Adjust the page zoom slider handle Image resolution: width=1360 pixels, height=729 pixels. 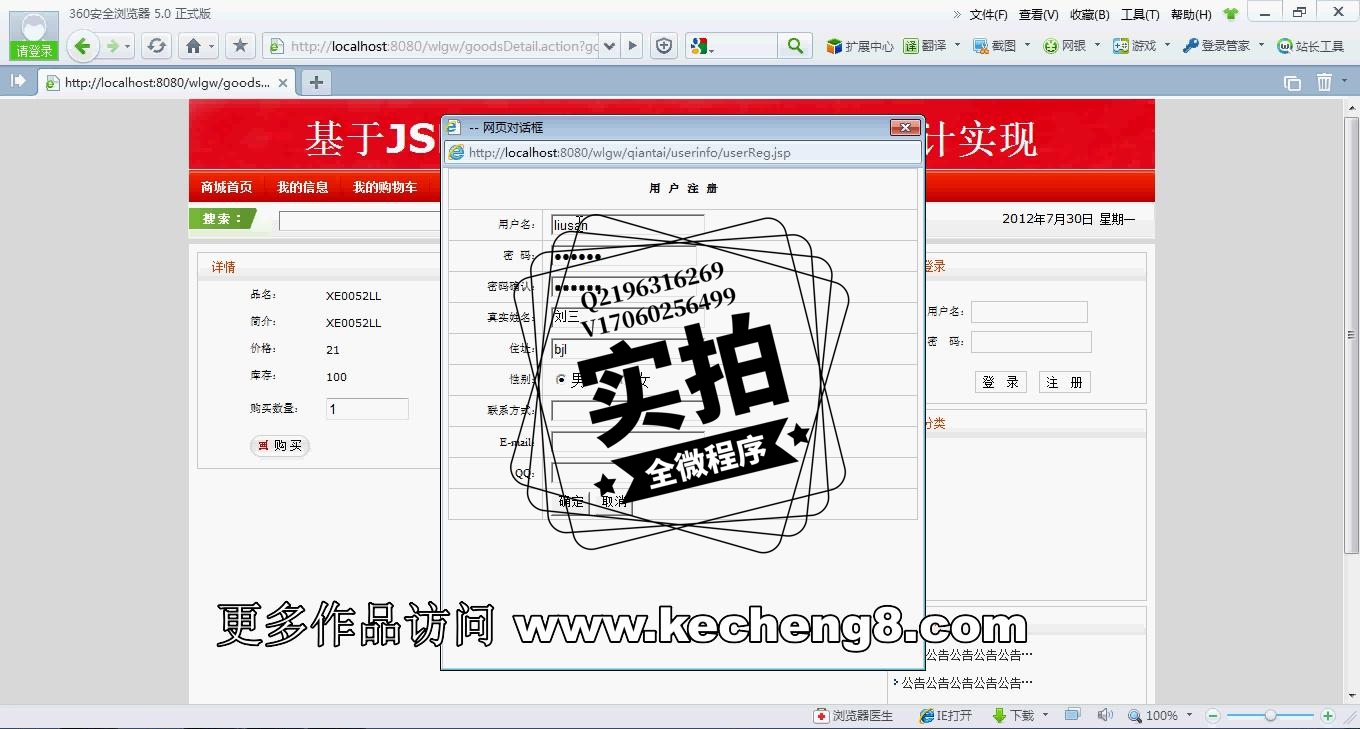(x=1270, y=716)
